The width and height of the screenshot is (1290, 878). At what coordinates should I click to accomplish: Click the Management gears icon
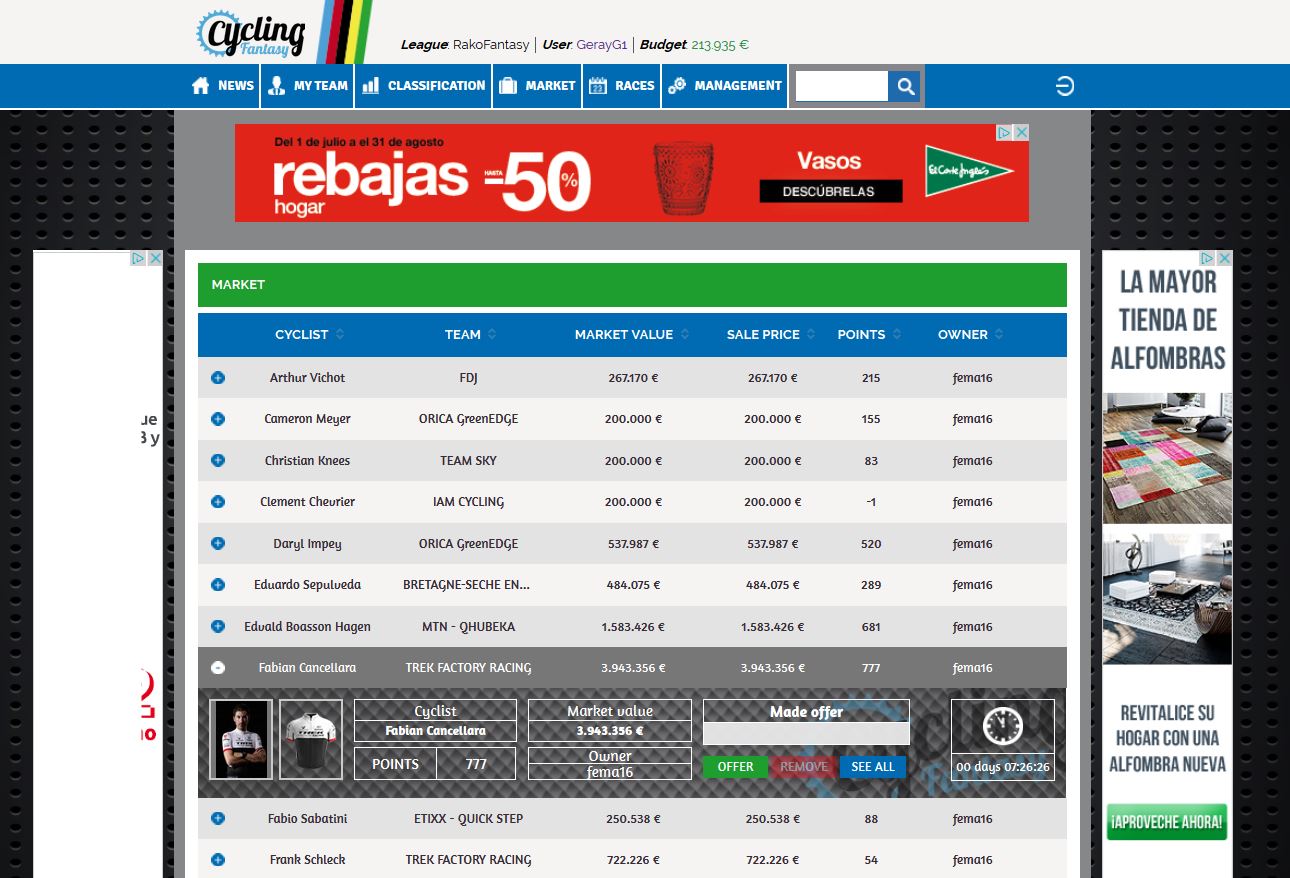(677, 86)
